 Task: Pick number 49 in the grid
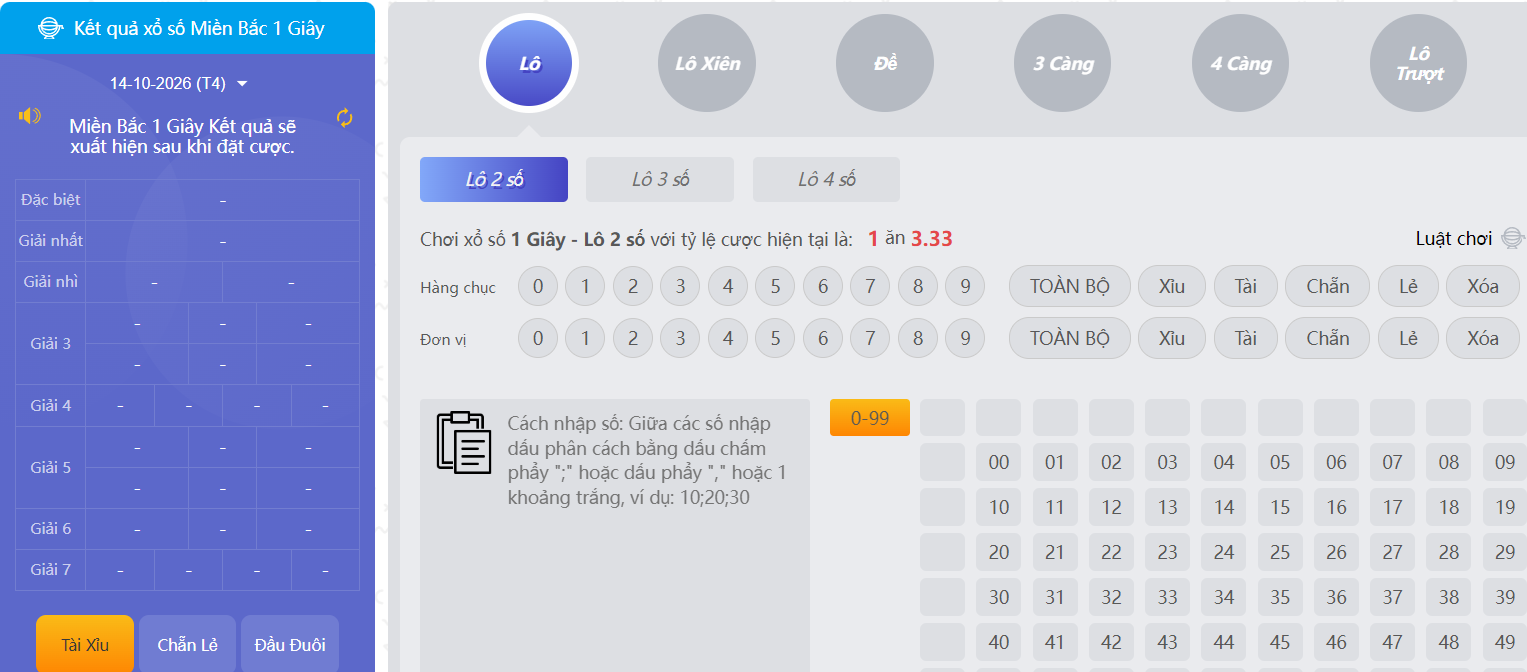pos(1505,642)
